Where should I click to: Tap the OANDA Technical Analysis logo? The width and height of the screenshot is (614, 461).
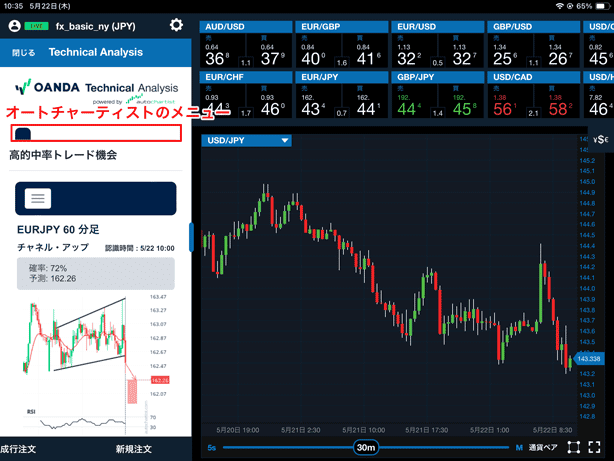point(96,91)
